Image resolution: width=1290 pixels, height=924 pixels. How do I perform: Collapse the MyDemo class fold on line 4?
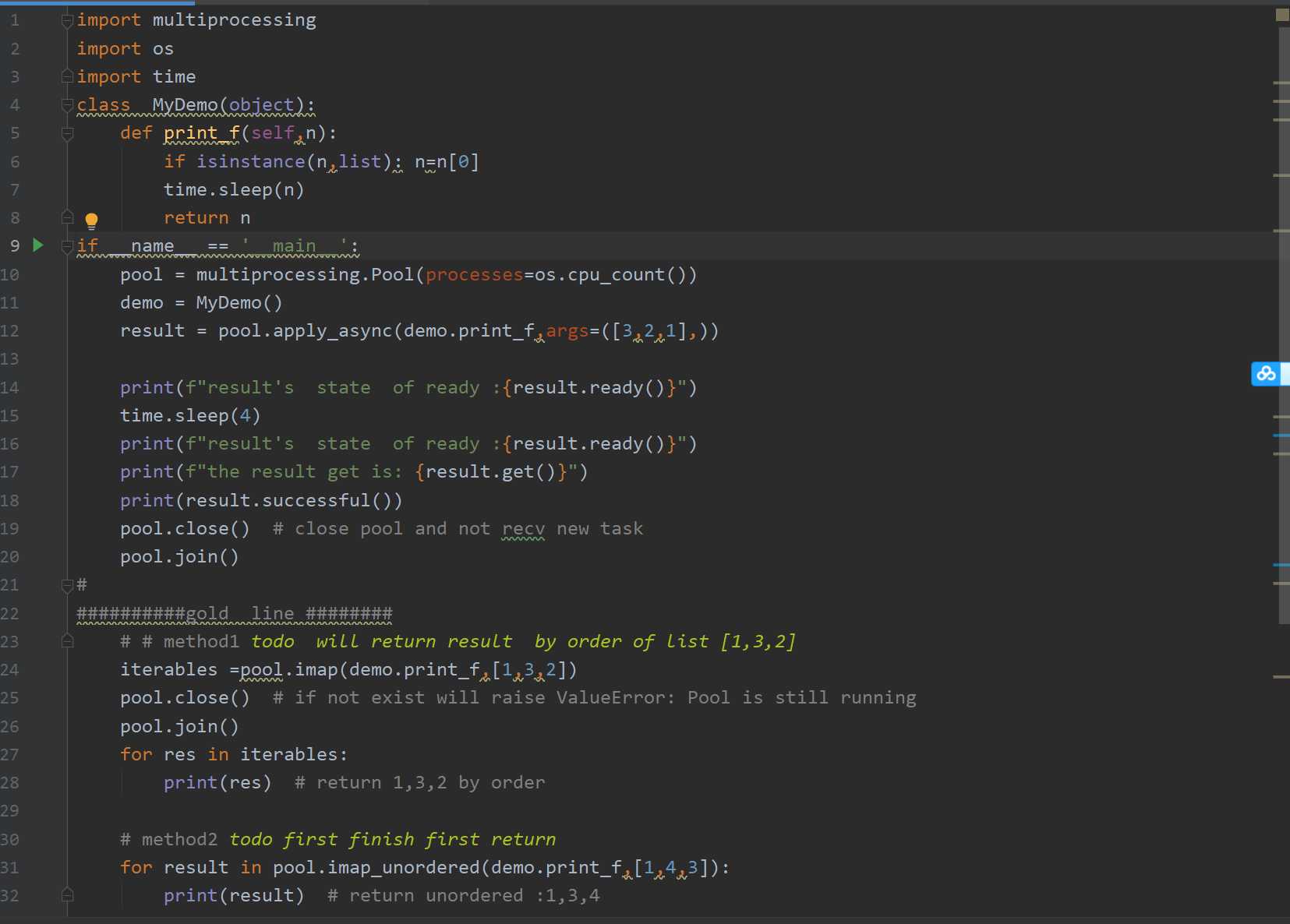pos(68,105)
